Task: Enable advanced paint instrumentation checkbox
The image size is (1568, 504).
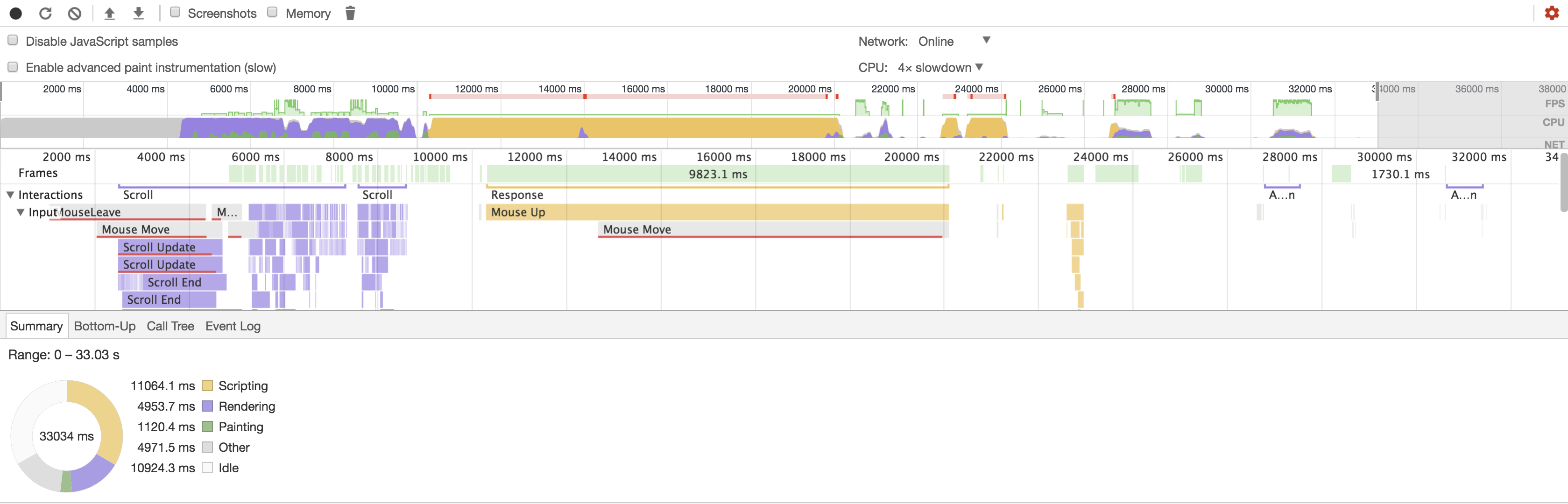Action: click(13, 67)
